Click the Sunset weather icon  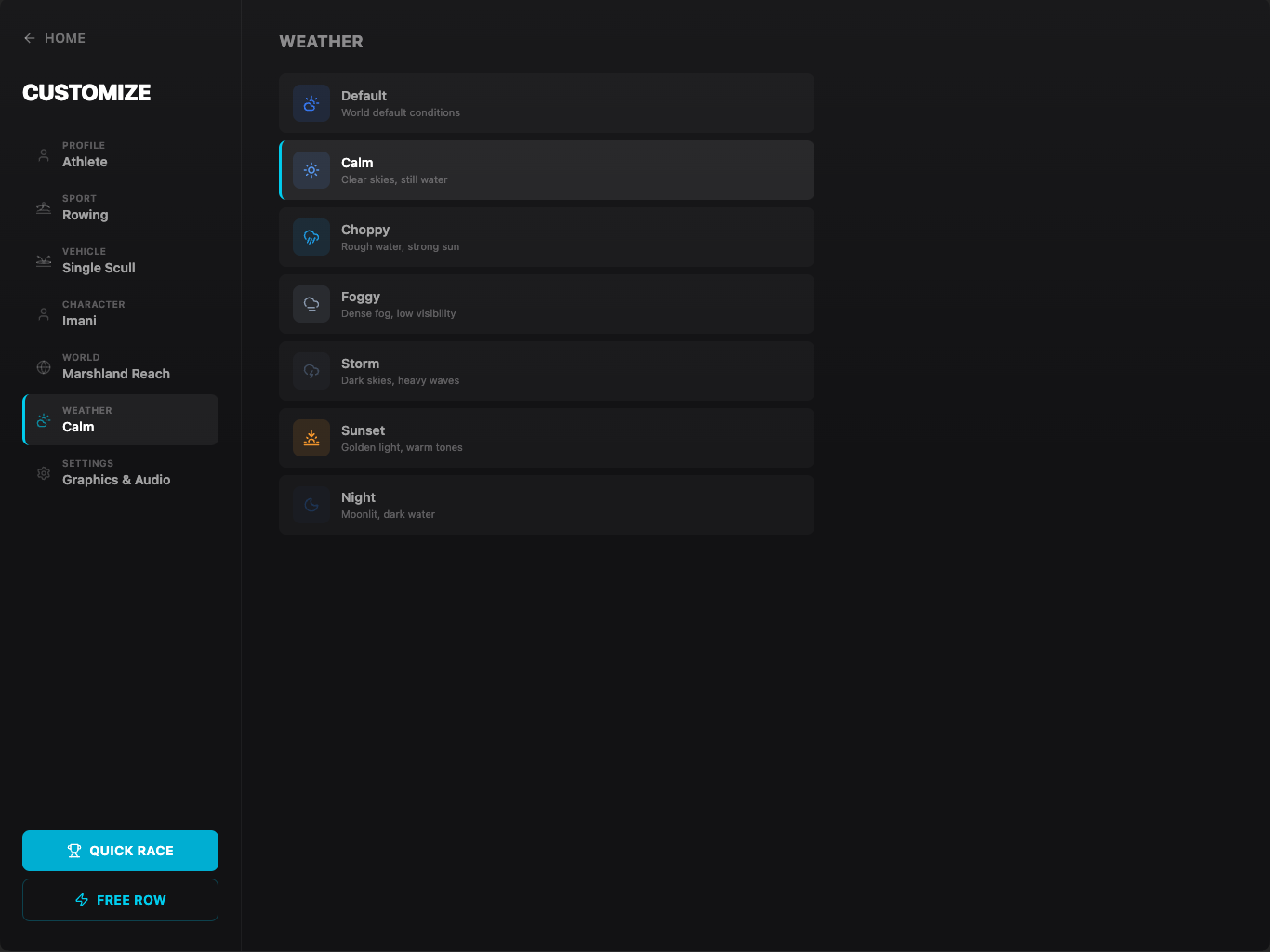311,438
